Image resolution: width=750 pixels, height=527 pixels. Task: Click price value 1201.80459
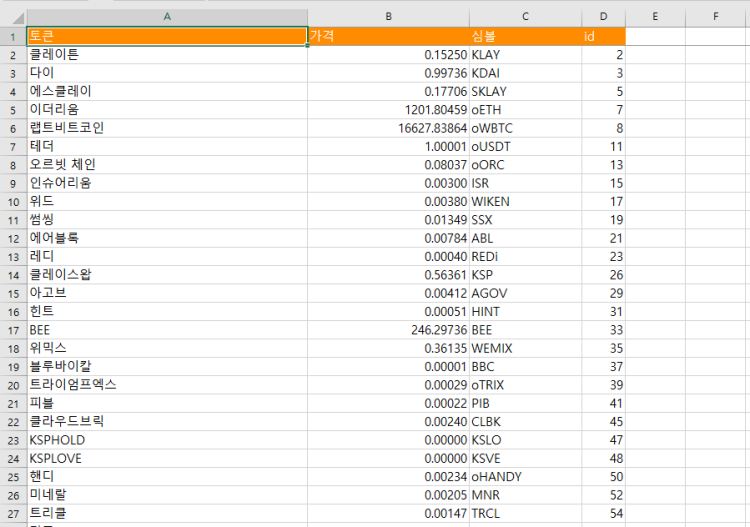(x=388, y=110)
